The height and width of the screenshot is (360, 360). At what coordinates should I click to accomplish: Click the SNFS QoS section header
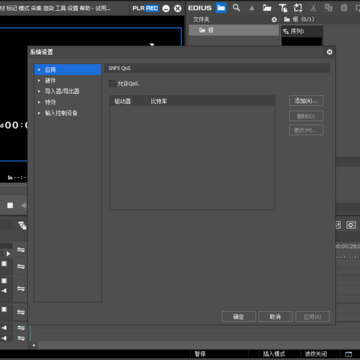tap(217, 68)
